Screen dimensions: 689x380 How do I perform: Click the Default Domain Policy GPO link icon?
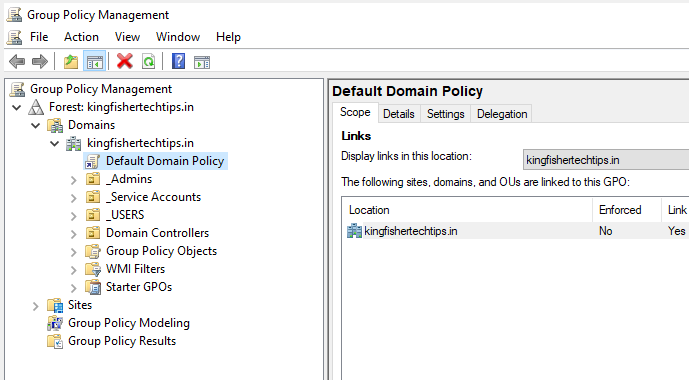tap(93, 161)
